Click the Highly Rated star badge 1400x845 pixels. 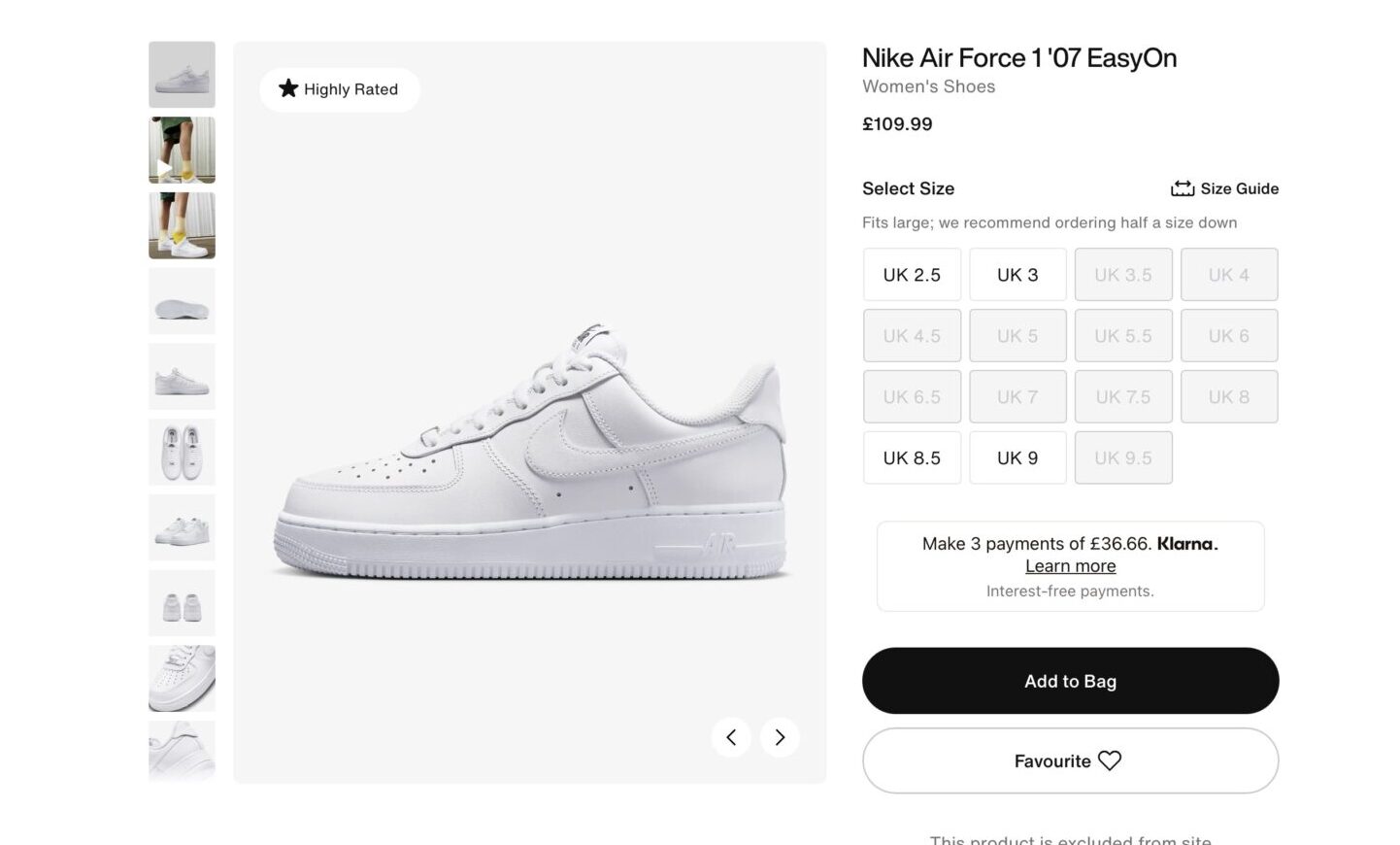point(340,89)
